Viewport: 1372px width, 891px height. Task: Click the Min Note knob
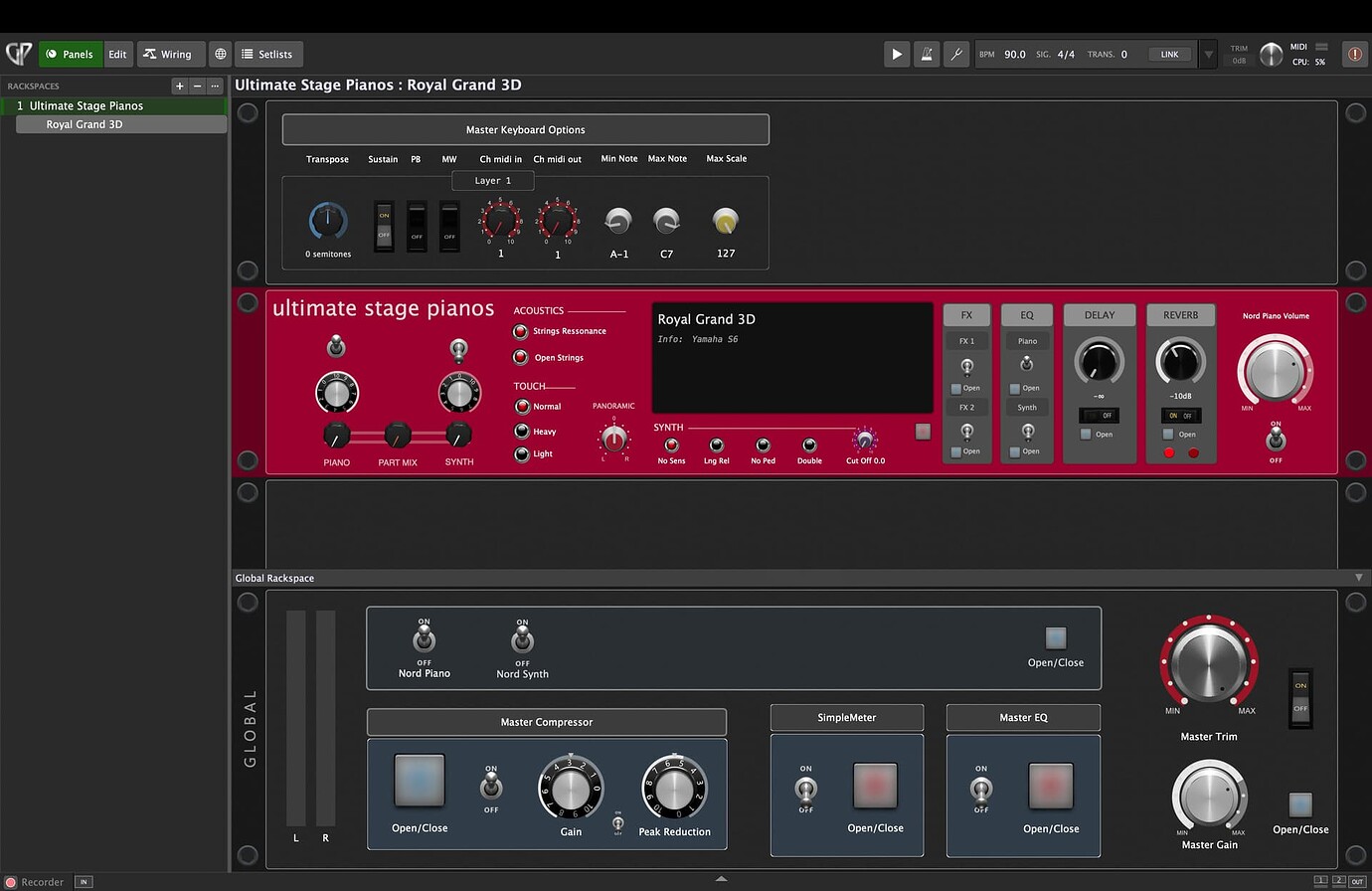[x=618, y=221]
